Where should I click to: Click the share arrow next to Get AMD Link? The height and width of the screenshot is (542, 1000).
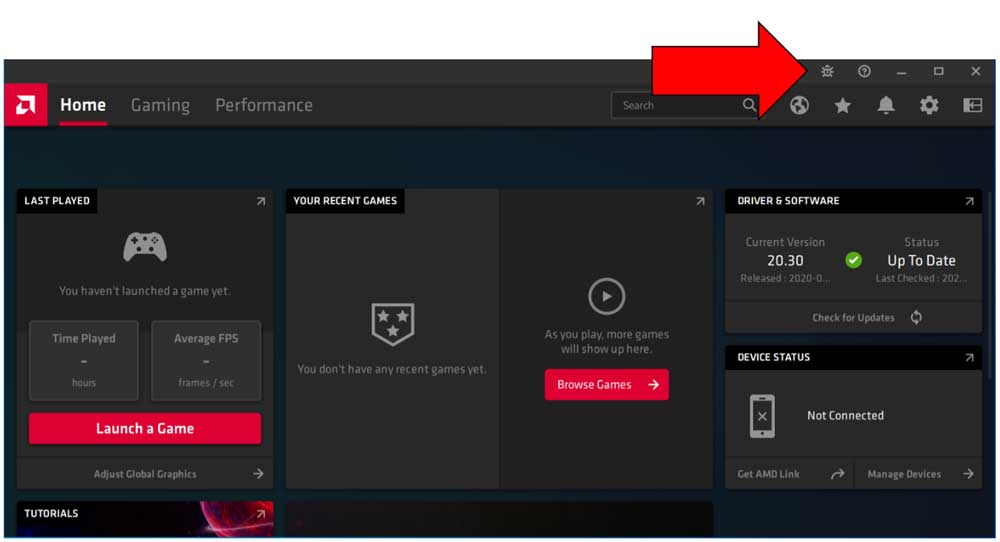837,474
